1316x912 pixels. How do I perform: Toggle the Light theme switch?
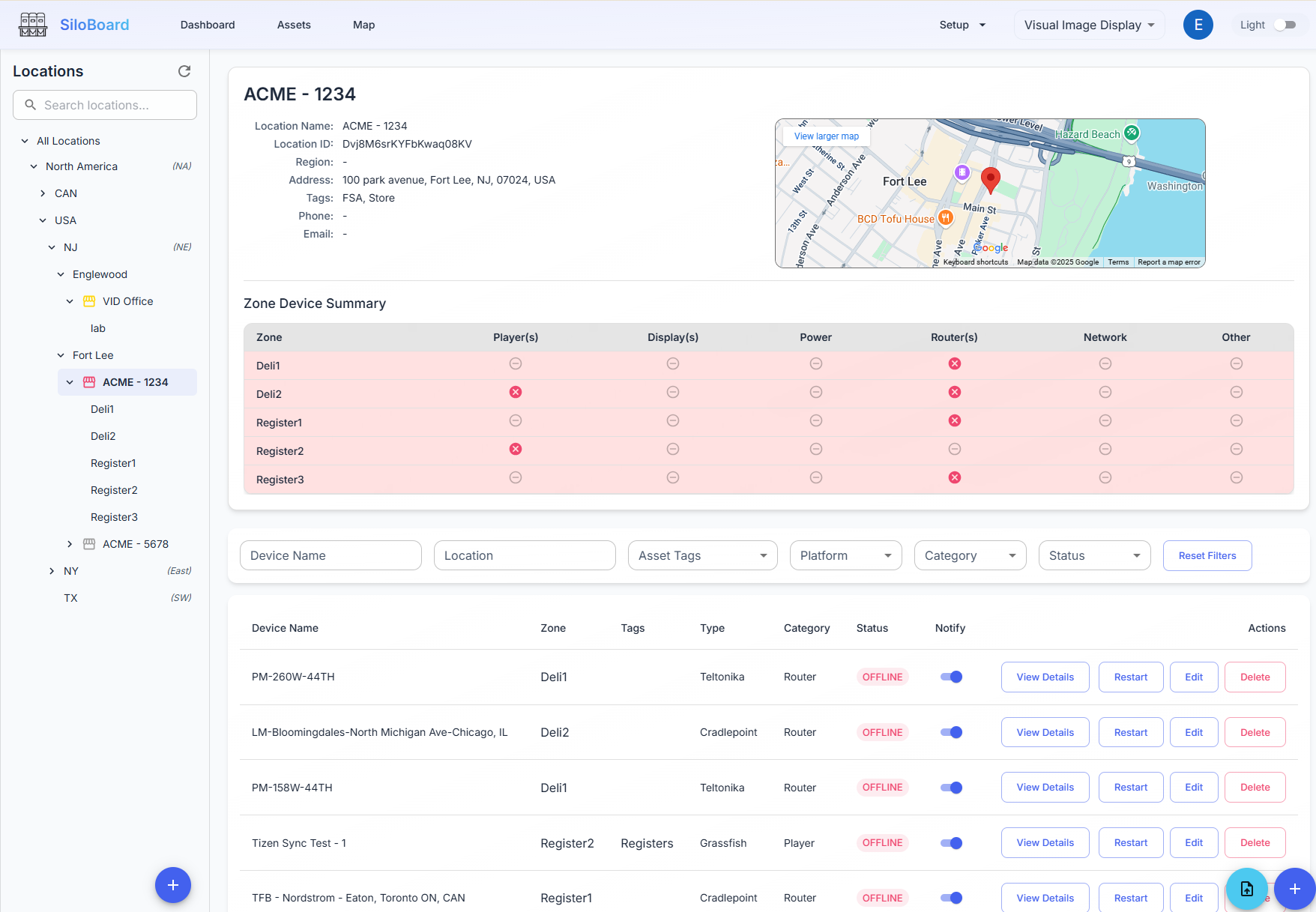click(1285, 25)
